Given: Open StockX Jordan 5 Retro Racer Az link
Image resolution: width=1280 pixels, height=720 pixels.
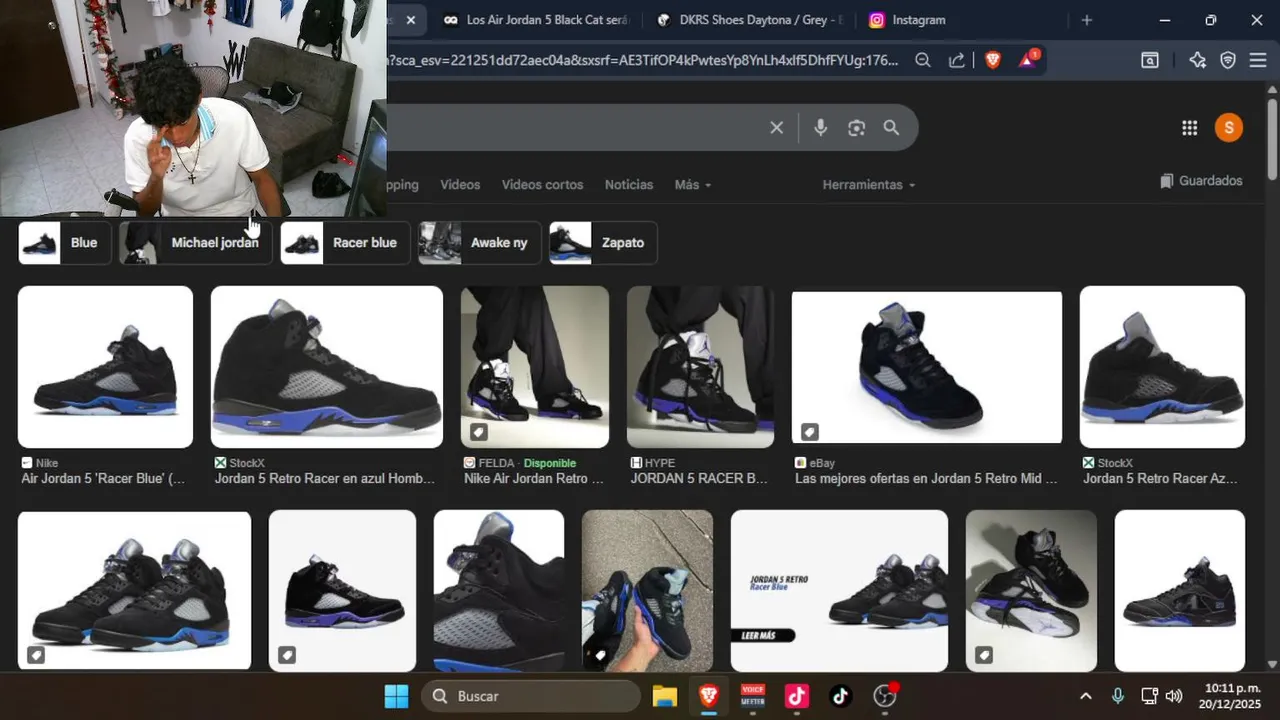Looking at the screenshot, I should tap(1161, 479).
